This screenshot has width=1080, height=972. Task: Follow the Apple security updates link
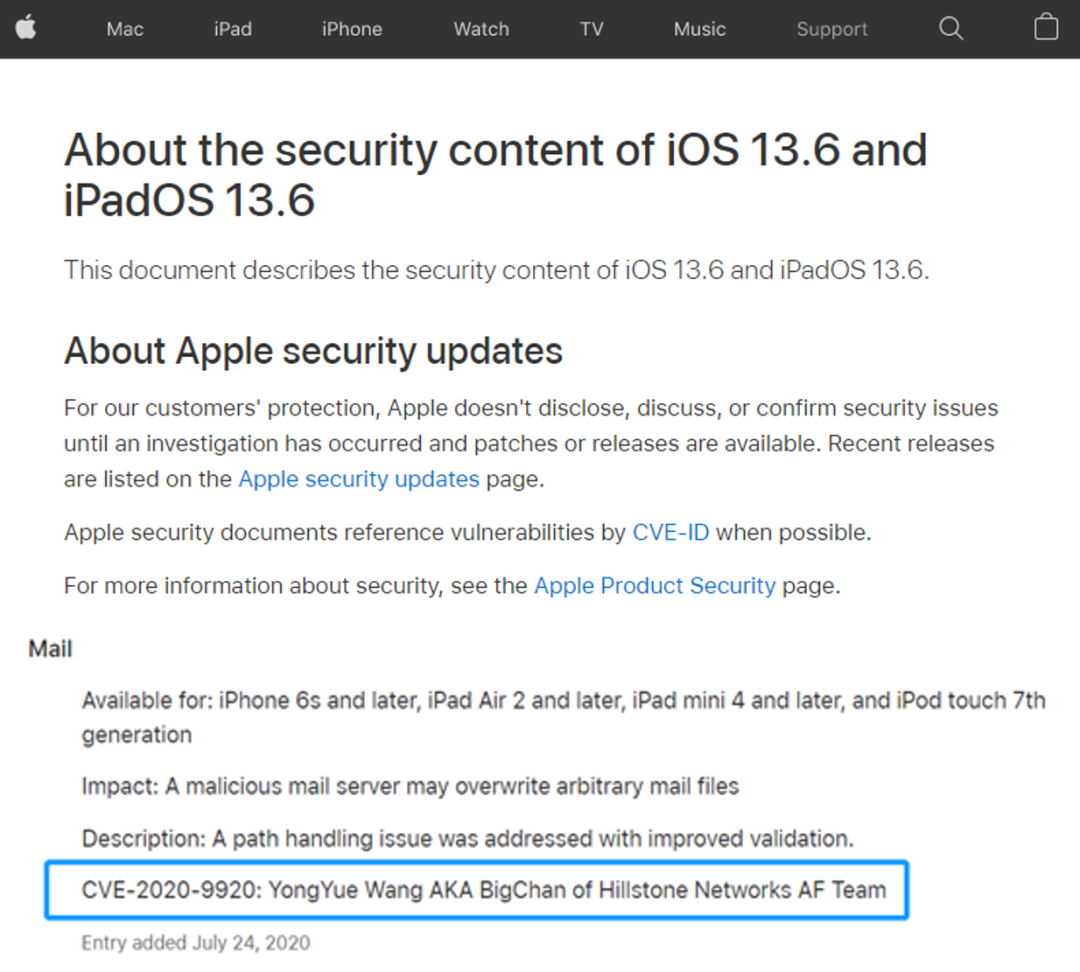pyautogui.click(x=359, y=479)
